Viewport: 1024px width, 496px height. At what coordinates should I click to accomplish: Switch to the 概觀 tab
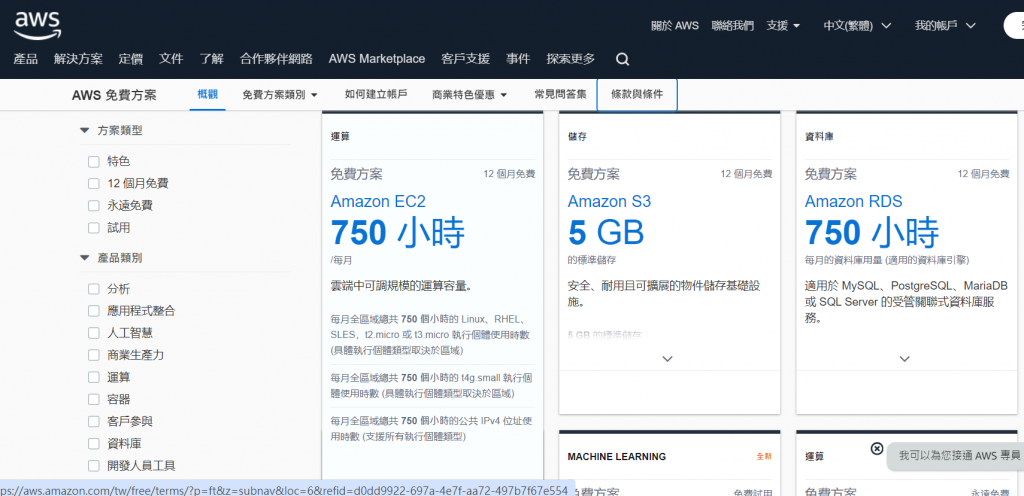pos(208,95)
